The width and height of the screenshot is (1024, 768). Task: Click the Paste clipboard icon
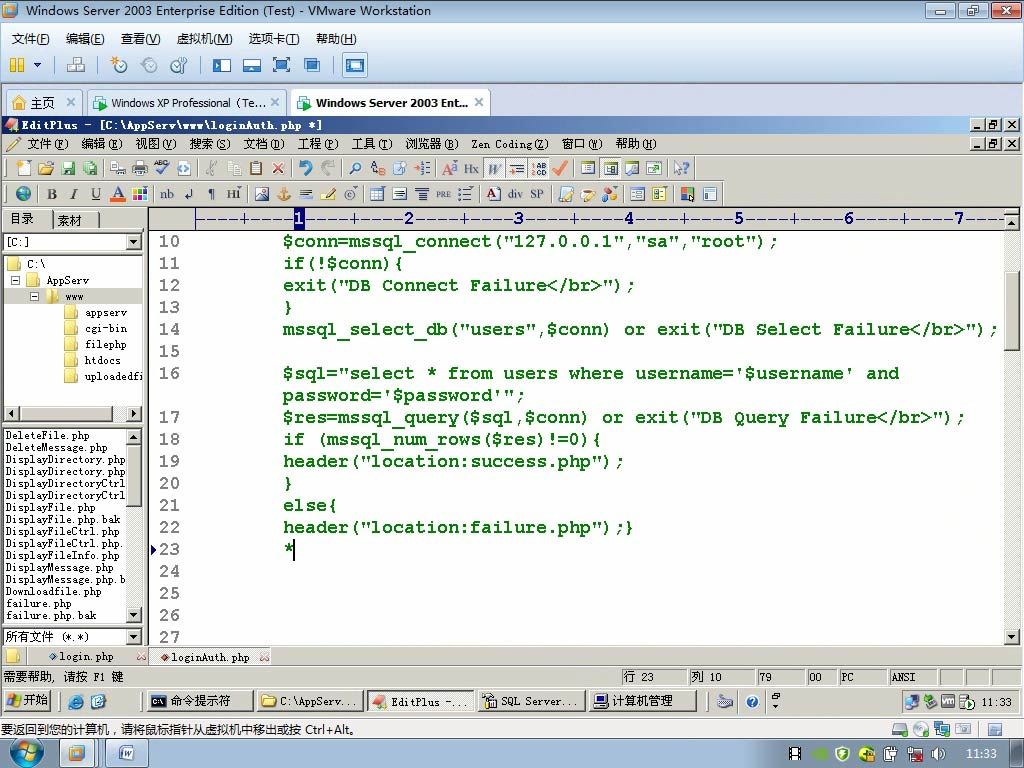(256, 168)
